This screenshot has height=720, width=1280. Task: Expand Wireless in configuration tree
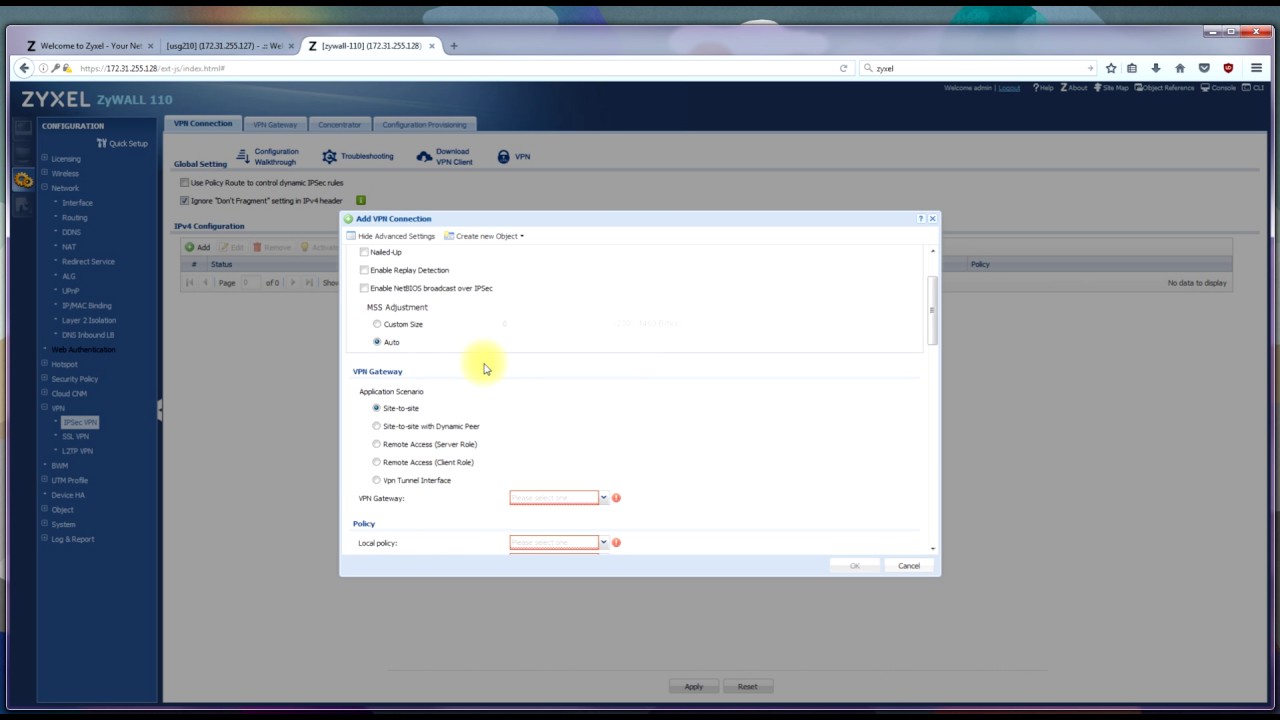(x=44, y=173)
